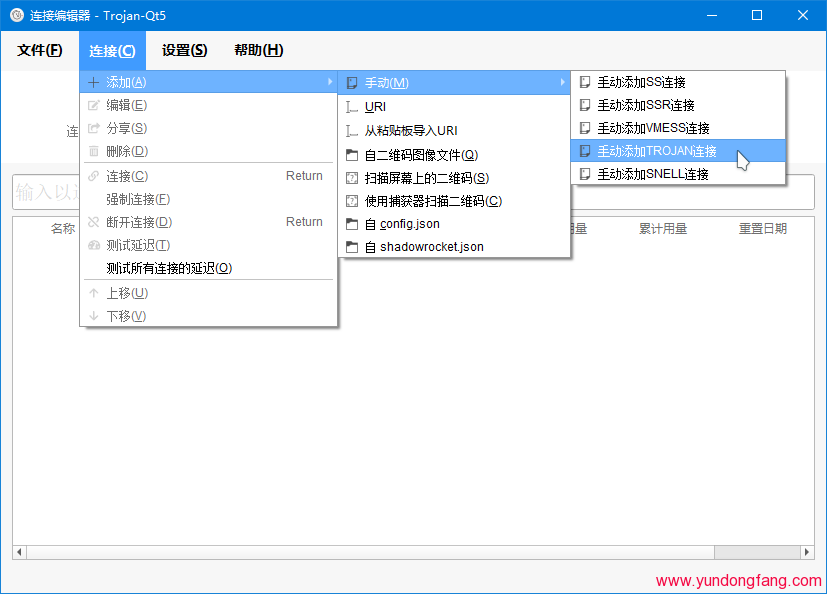Click the folder icon beside 自 shadowrocket.json
This screenshot has height=594, width=827.
tap(352, 247)
